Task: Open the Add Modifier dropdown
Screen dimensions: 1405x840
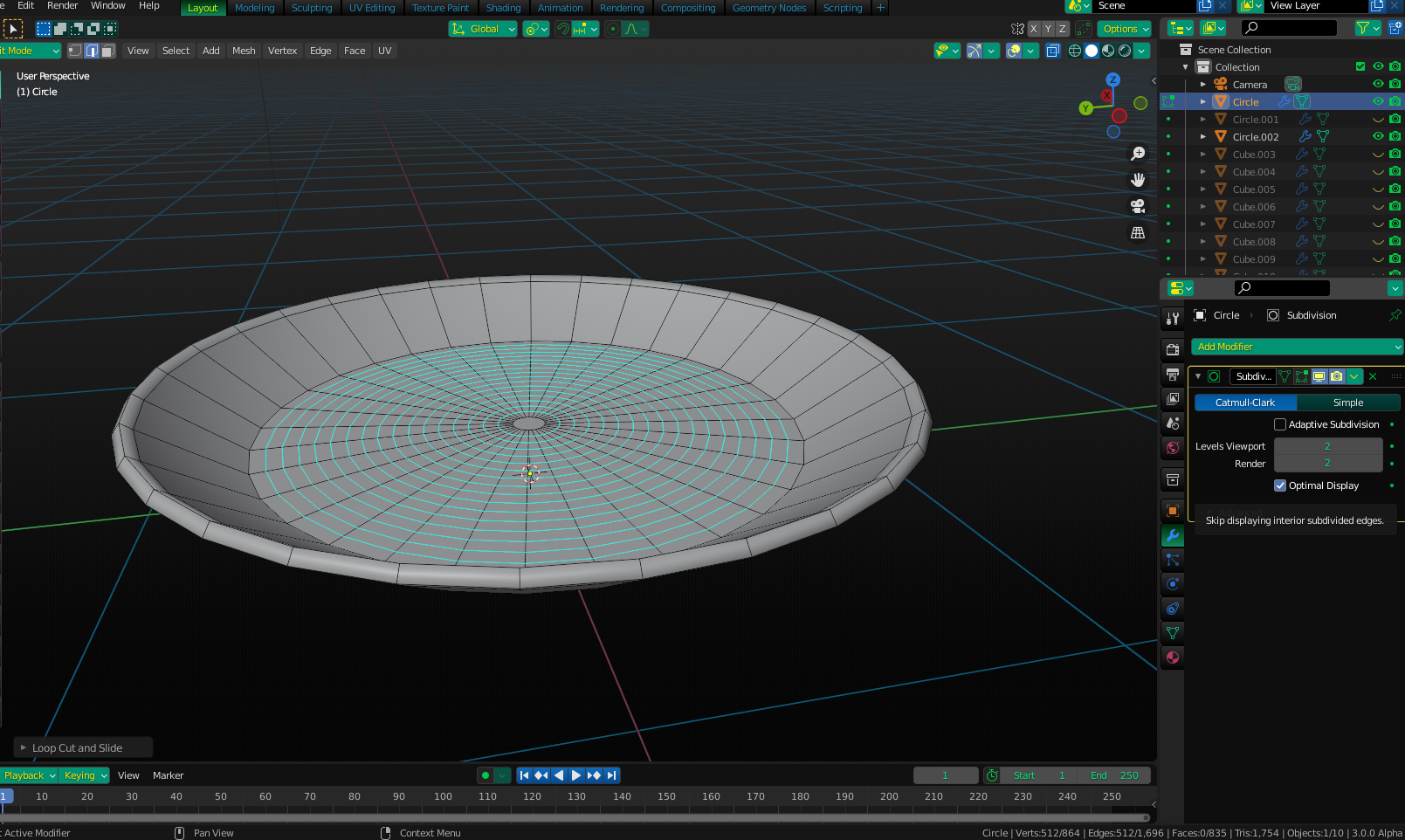Action: pos(1297,347)
